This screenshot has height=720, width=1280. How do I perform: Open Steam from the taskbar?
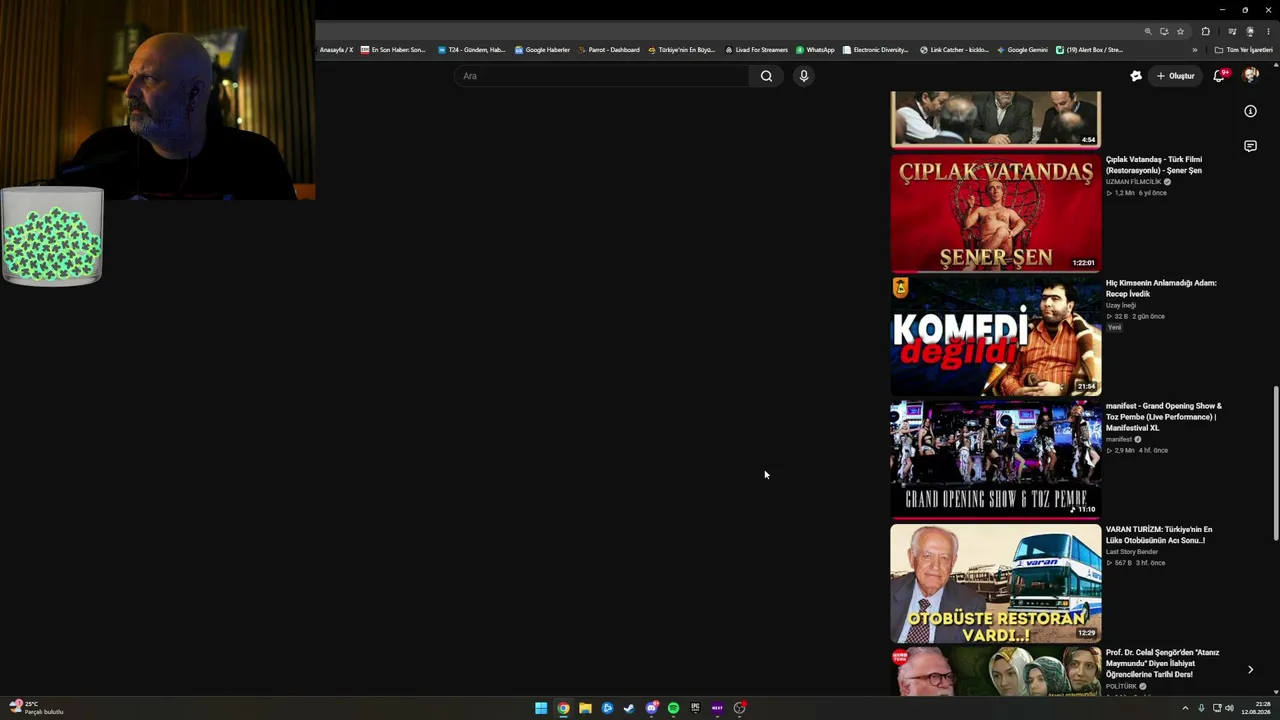pos(629,708)
